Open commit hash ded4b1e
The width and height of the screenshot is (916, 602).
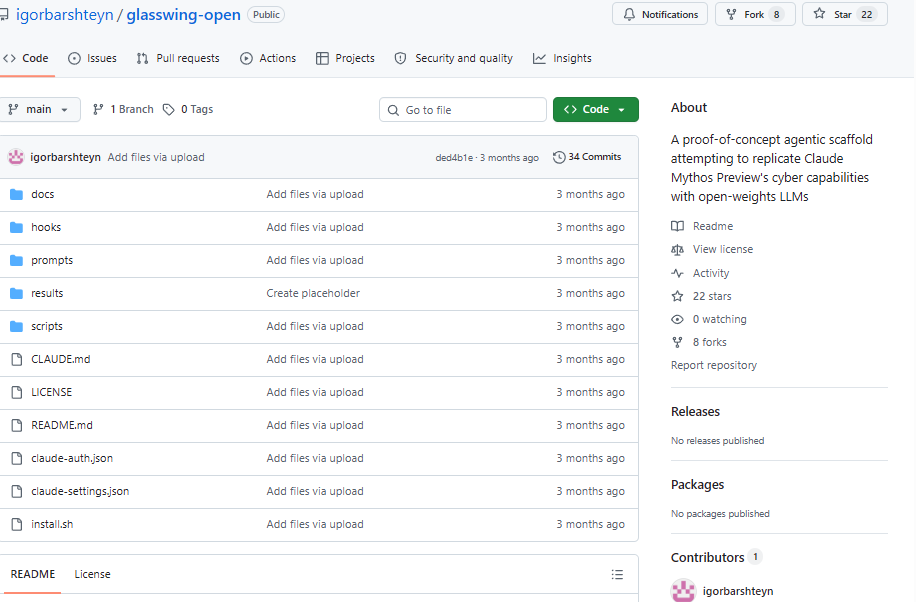454,158
